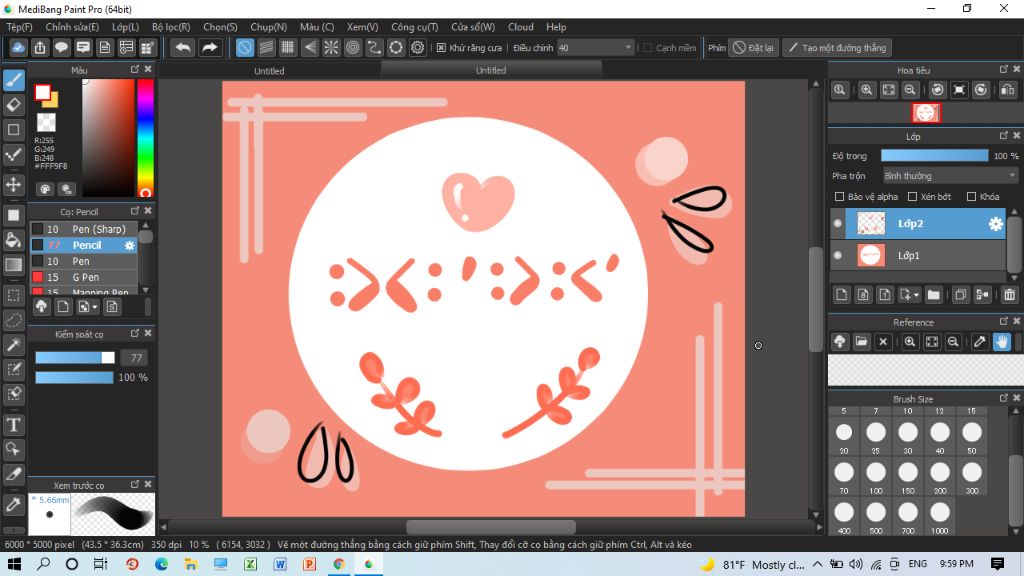Open Pha trộn blending mode dropdown
Image resolution: width=1024 pixels, height=576 pixels.
(x=950, y=176)
